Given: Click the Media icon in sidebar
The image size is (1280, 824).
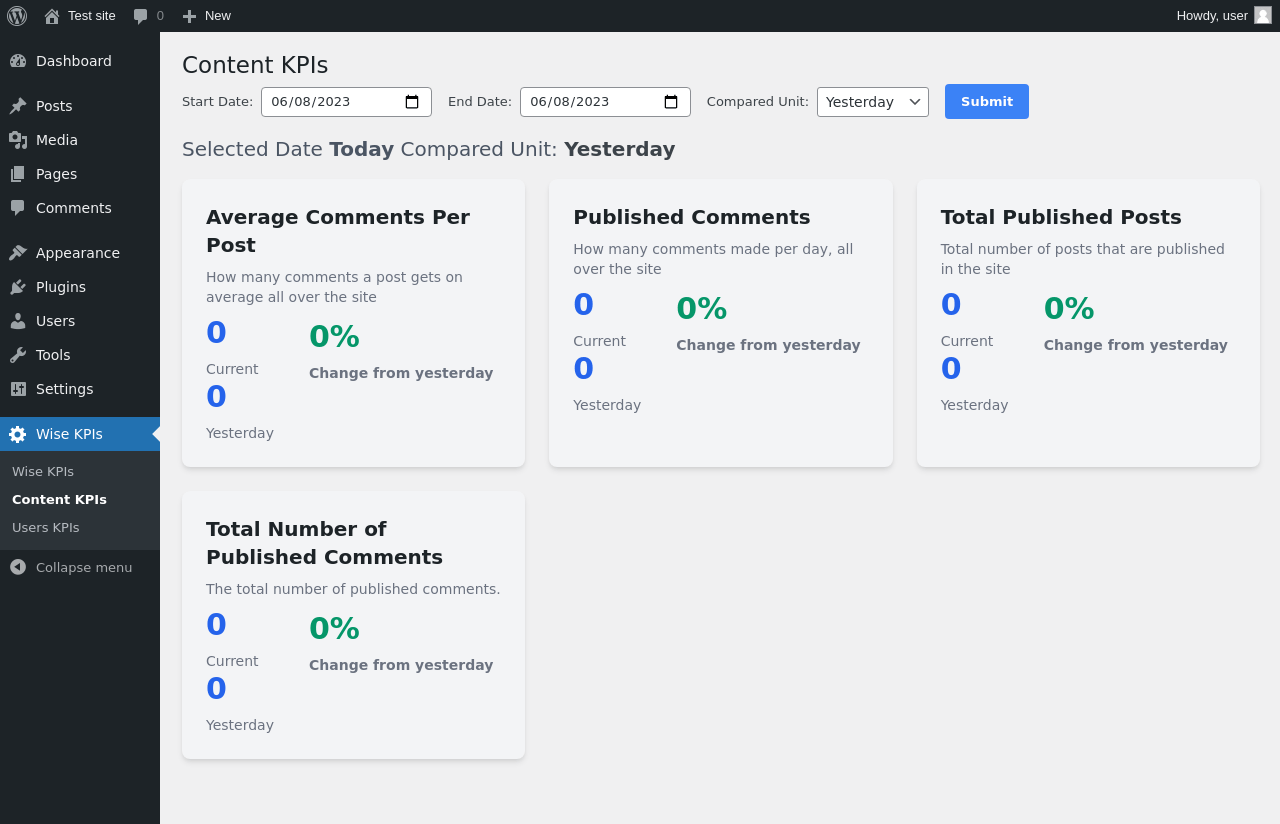Looking at the screenshot, I should click(x=18, y=140).
